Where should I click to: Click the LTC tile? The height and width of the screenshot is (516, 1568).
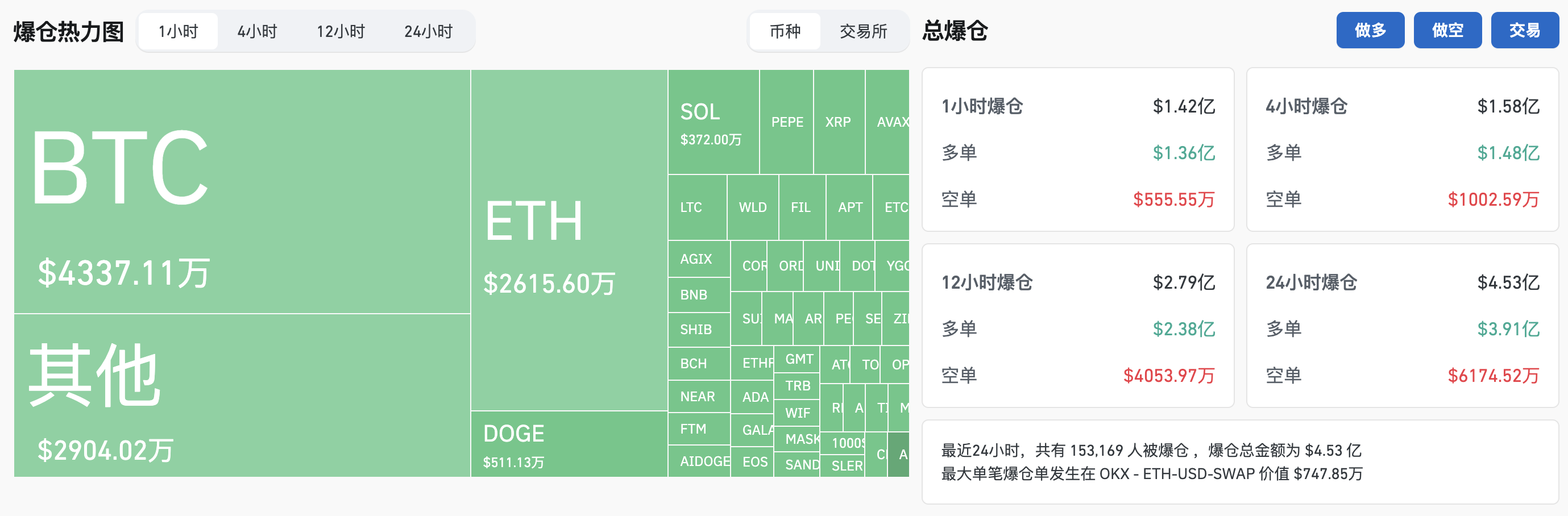[697, 207]
